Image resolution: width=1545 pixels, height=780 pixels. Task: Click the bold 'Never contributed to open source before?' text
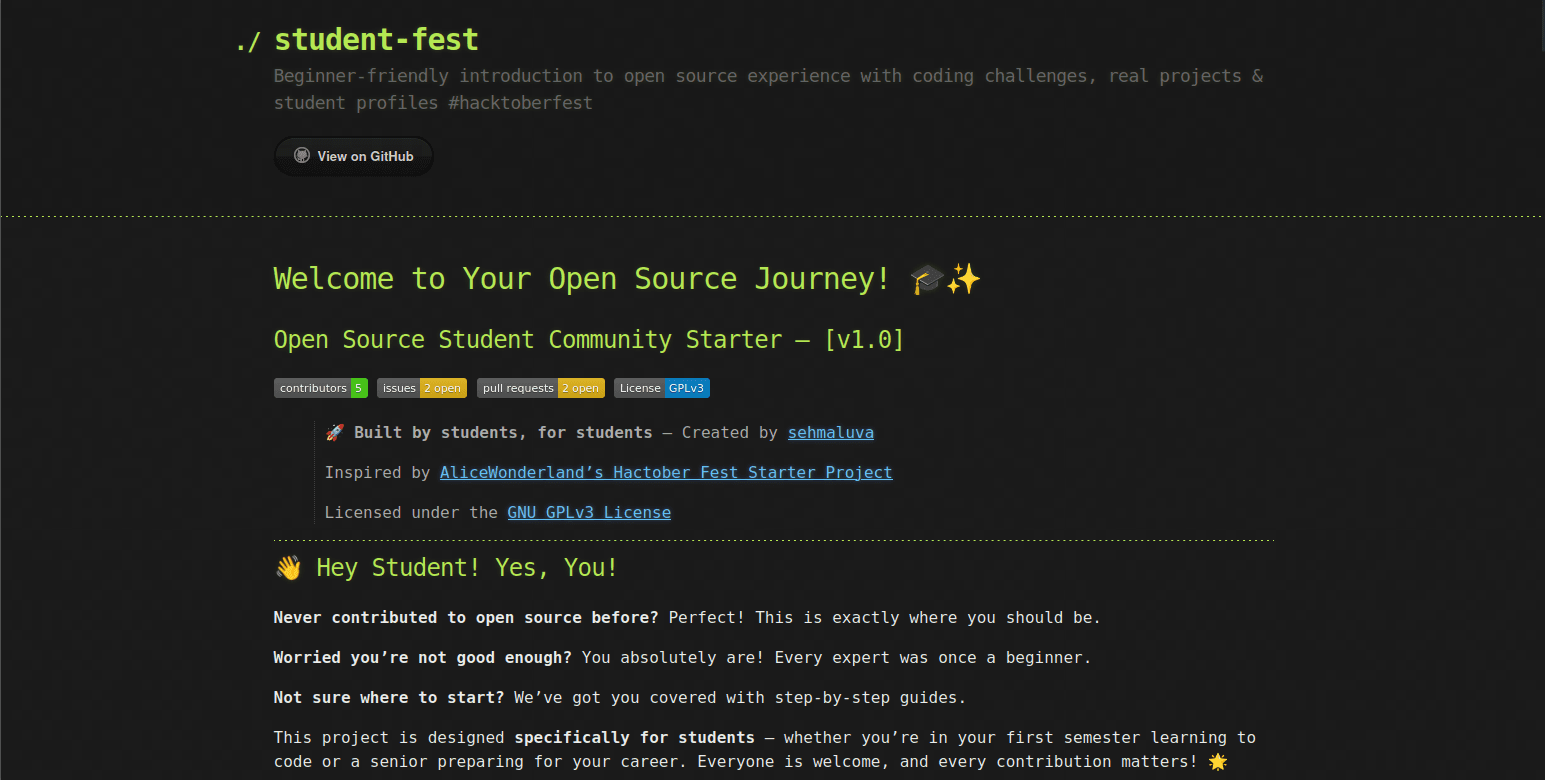[466, 618]
